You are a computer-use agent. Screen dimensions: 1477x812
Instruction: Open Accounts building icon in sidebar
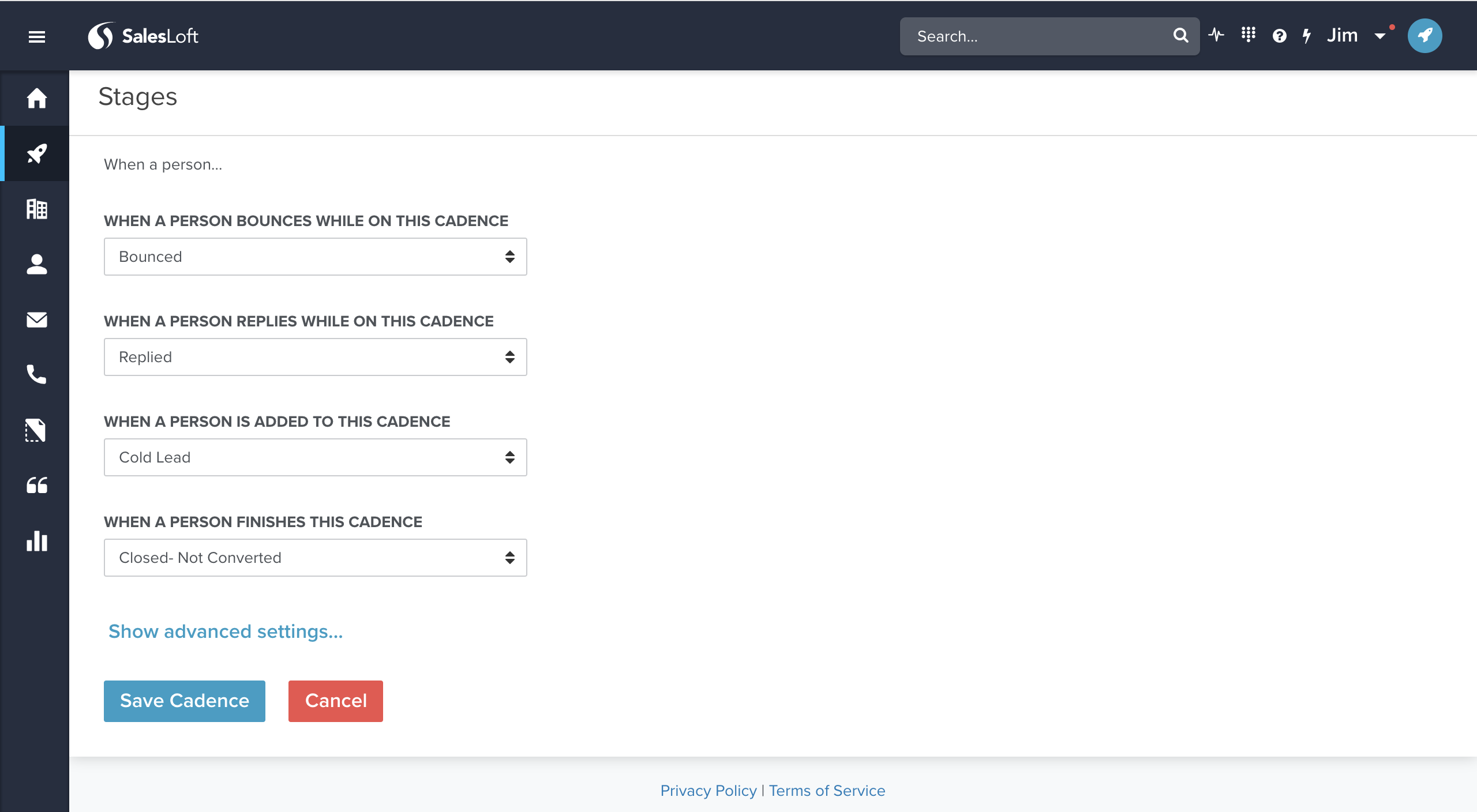pos(37,209)
